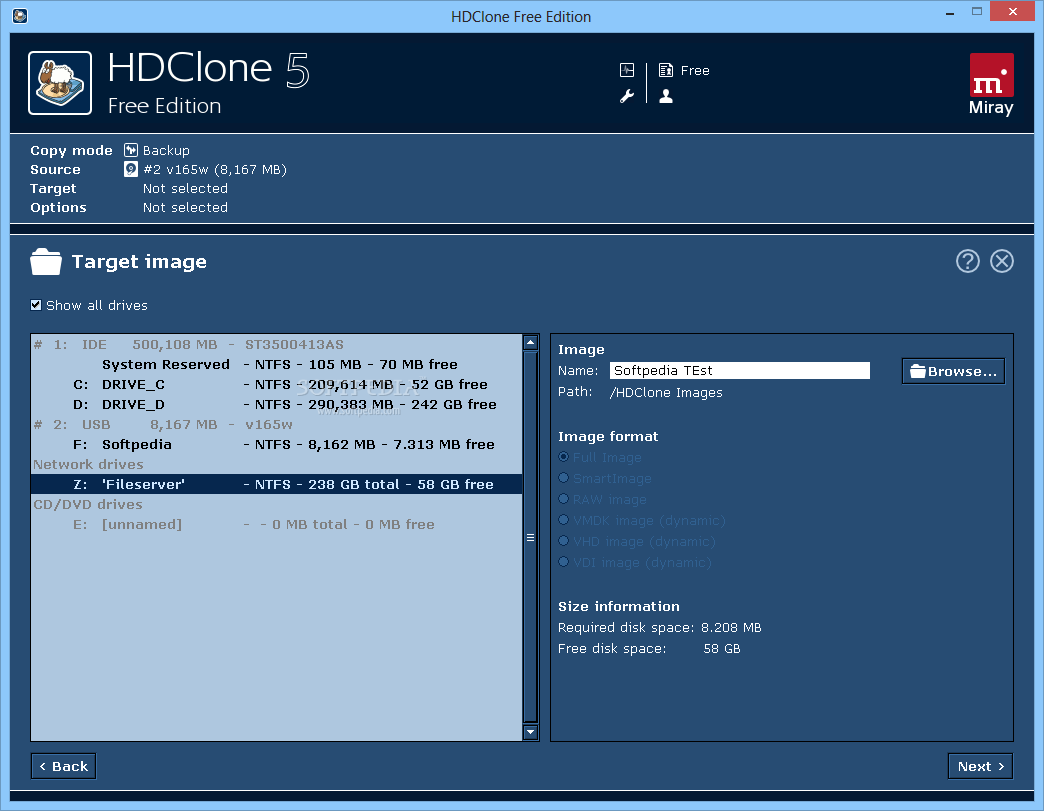Maximize the HDClone Free Edition window
Screen dimensions: 1044x811
(977, 12)
